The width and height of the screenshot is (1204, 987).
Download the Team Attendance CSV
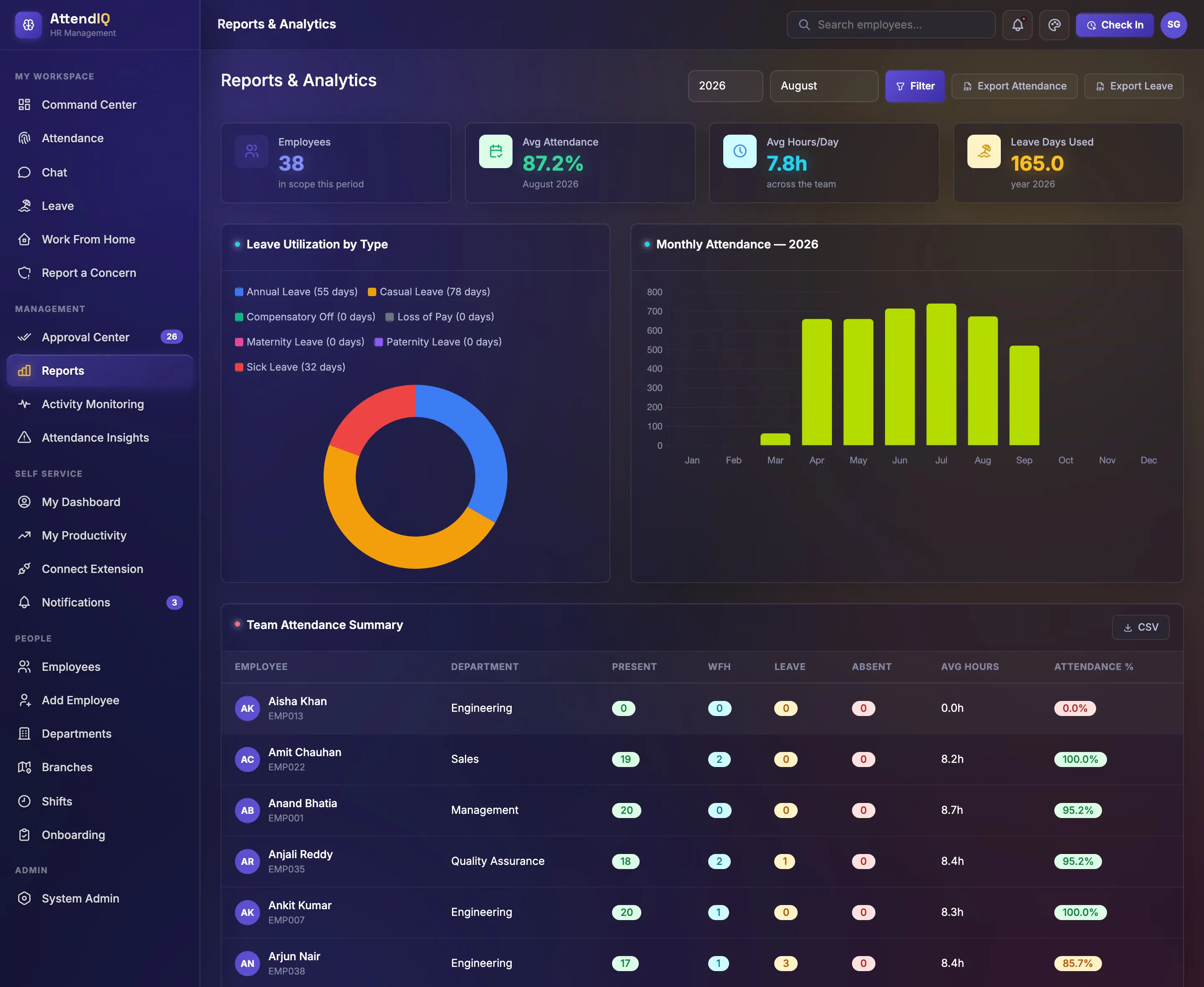click(1140, 627)
